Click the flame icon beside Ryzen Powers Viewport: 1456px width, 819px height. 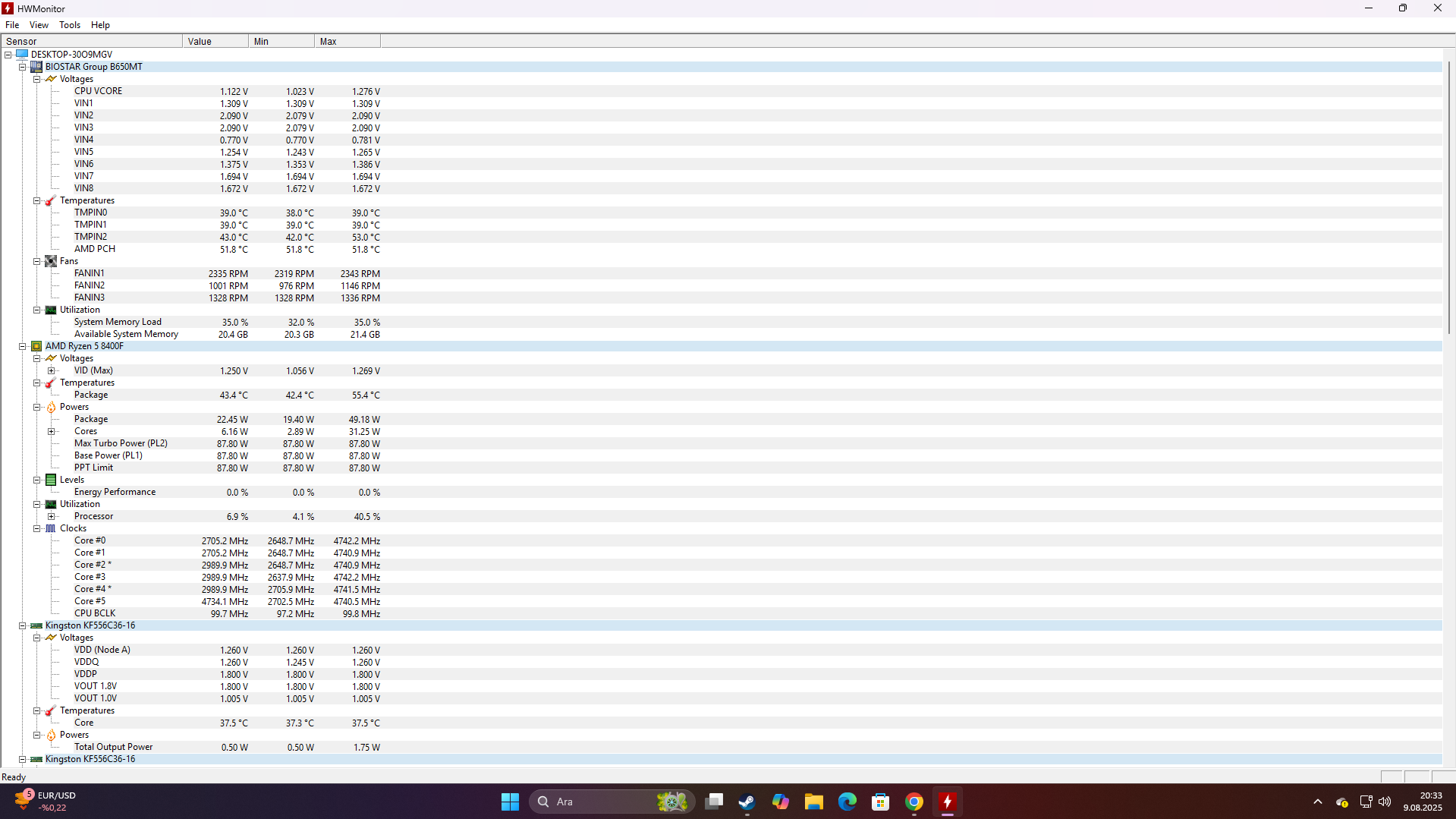click(x=51, y=407)
